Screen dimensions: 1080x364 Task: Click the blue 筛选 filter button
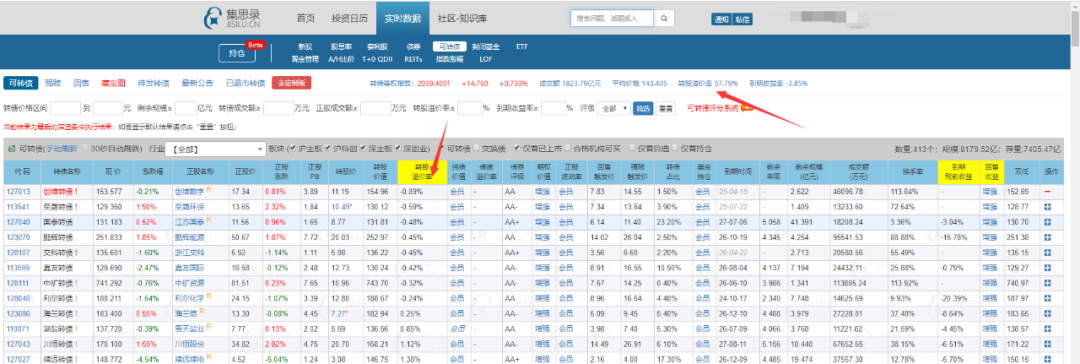[642, 108]
